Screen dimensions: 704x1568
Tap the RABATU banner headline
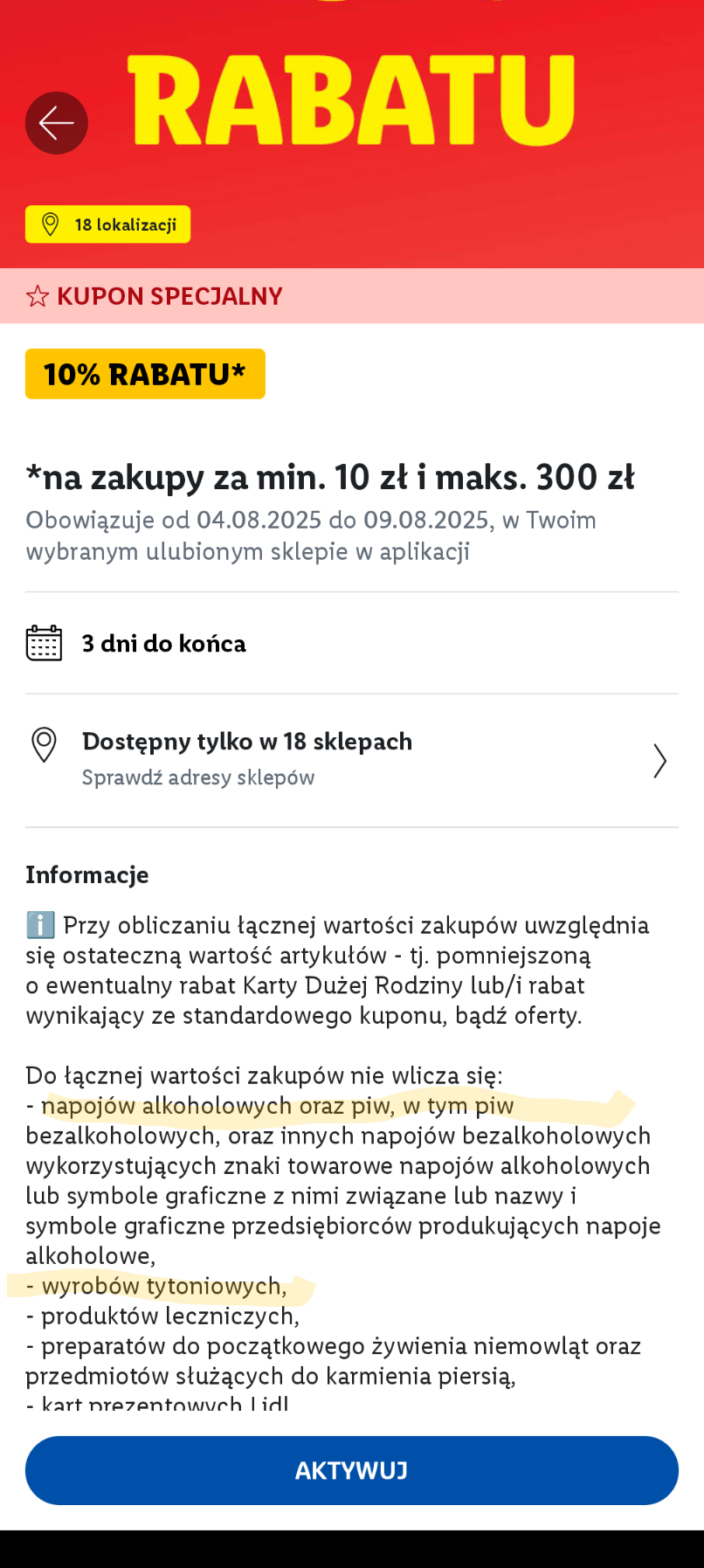[x=351, y=102]
